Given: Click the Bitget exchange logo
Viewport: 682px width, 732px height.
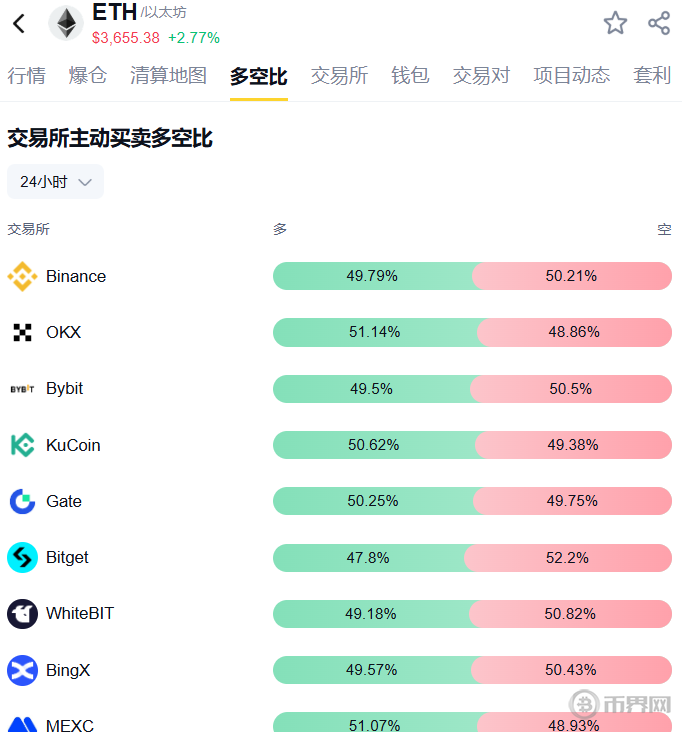Looking at the screenshot, I should point(22,557).
